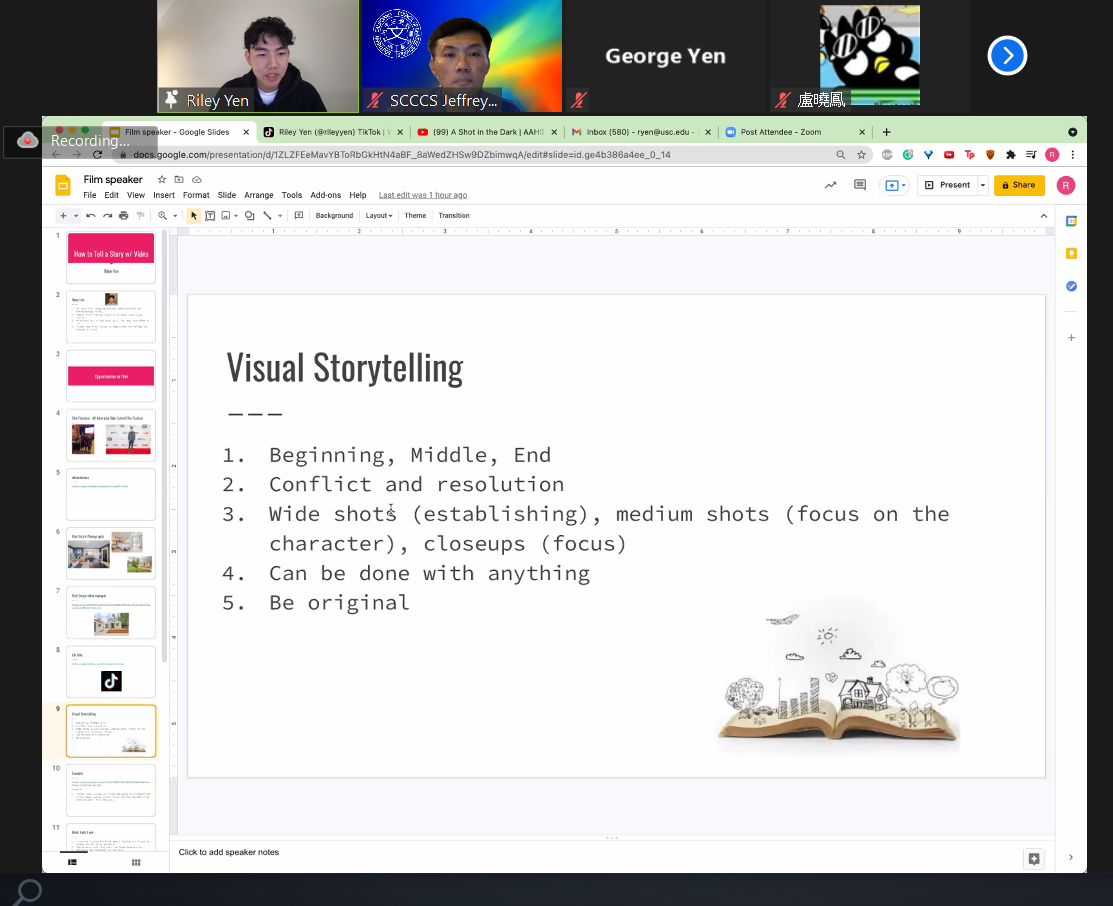Open the Insert menu
1113x906 pixels.
tap(164, 195)
